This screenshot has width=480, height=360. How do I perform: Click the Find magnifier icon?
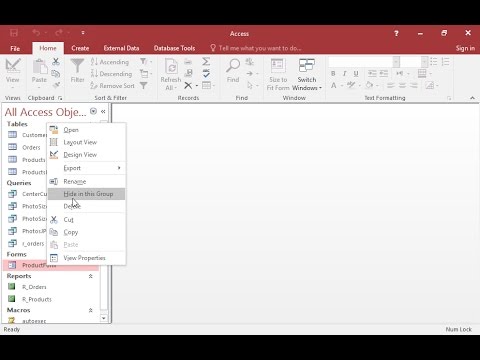point(233,66)
